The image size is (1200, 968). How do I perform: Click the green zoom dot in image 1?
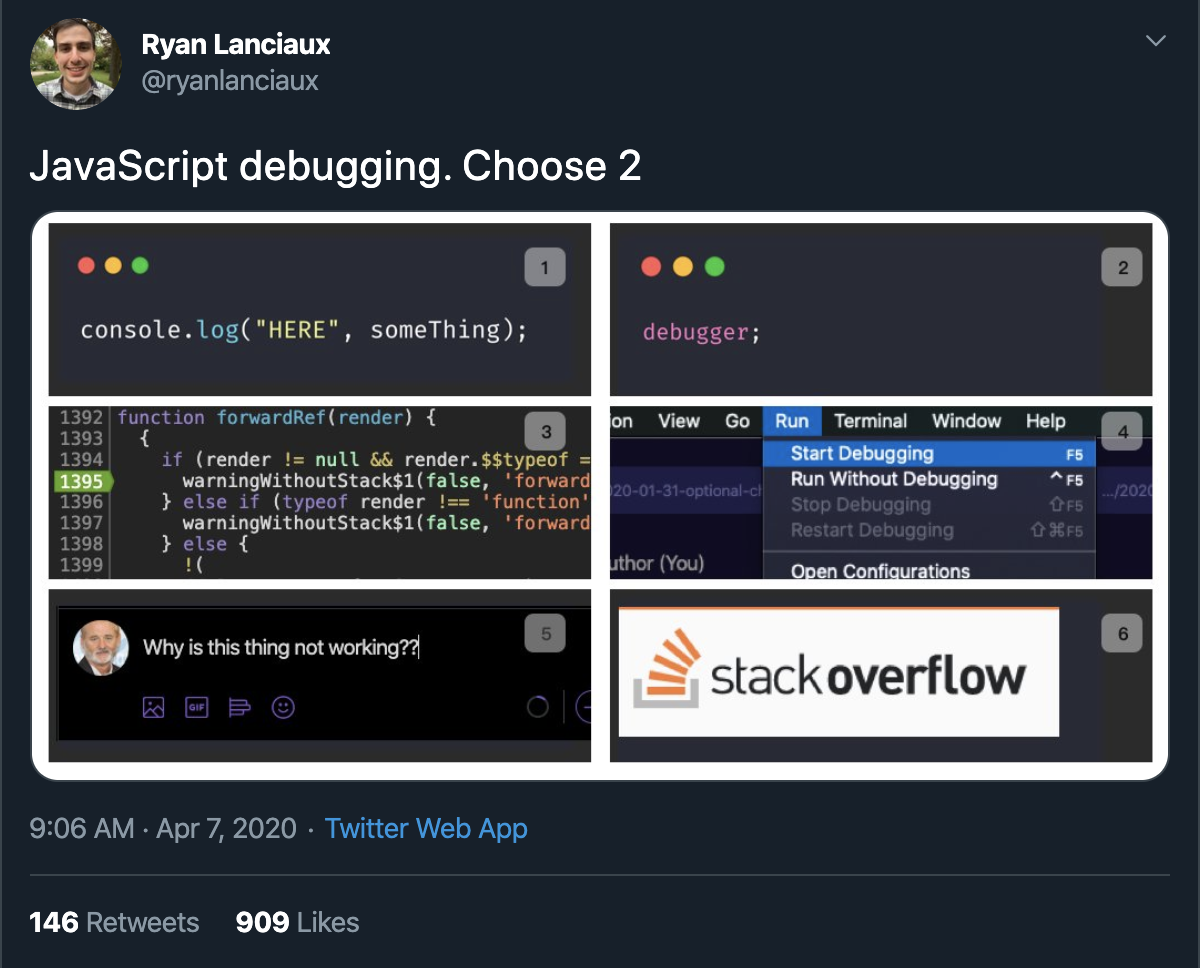[140, 266]
